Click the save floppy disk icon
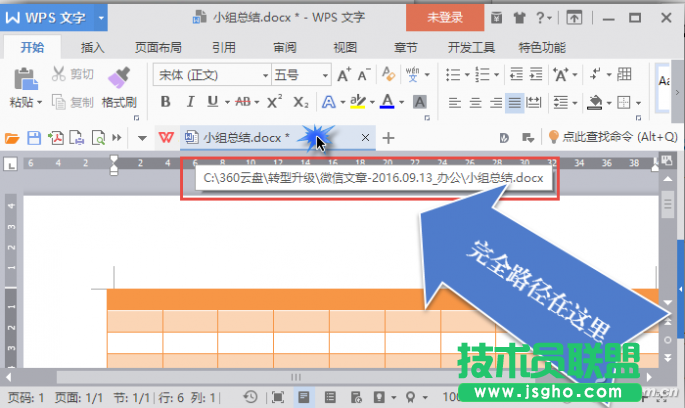This screenshot has width=685, height=408. [x=34, y=138]
